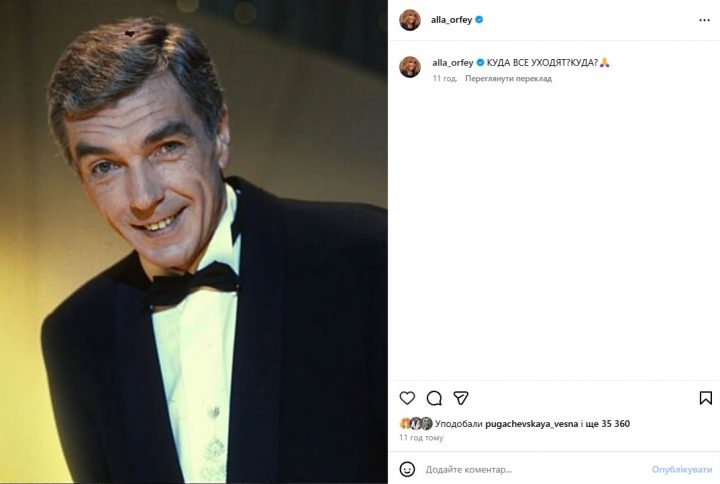This screenshot has width=720, height=484.
Task: Open alla_orfey profile from header username
Action: click(x=452, y=19)
